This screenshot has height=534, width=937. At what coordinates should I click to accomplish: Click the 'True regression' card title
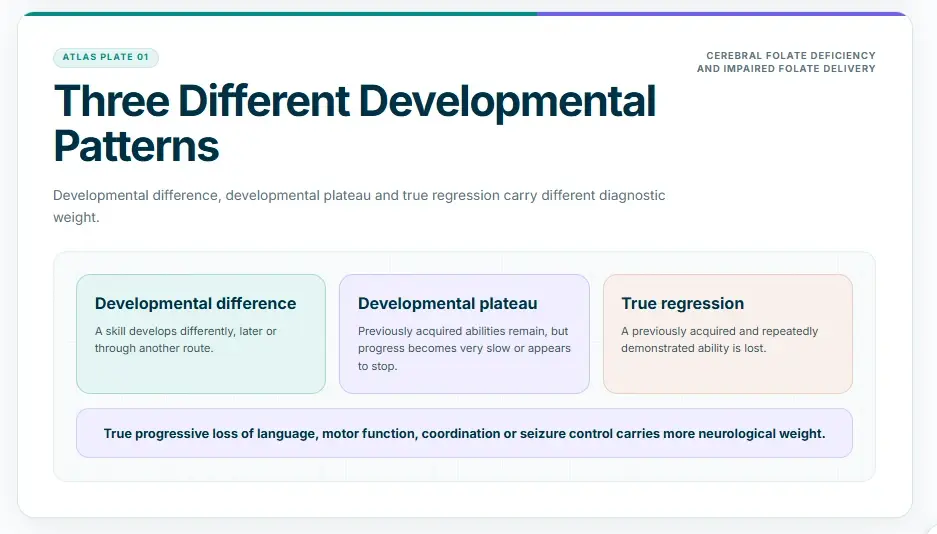point(682,303)
